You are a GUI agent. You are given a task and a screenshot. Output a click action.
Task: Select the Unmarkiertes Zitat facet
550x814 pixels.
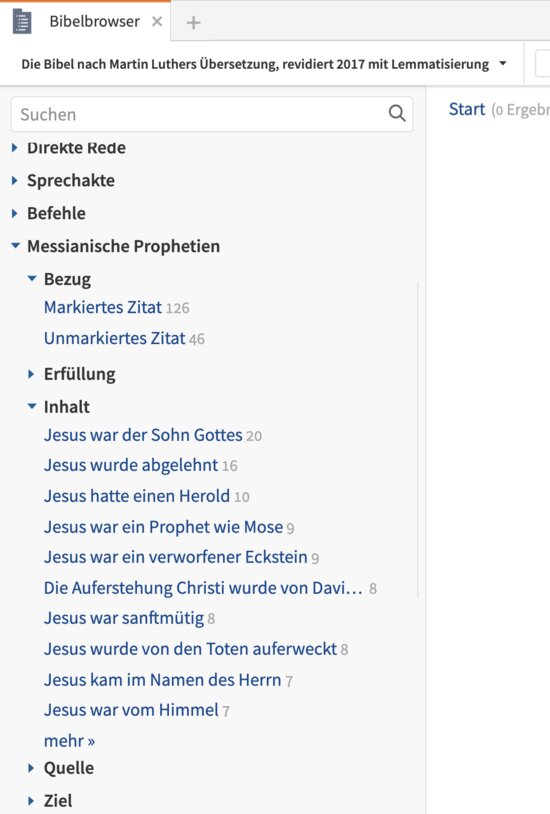[x=115, y=338]
